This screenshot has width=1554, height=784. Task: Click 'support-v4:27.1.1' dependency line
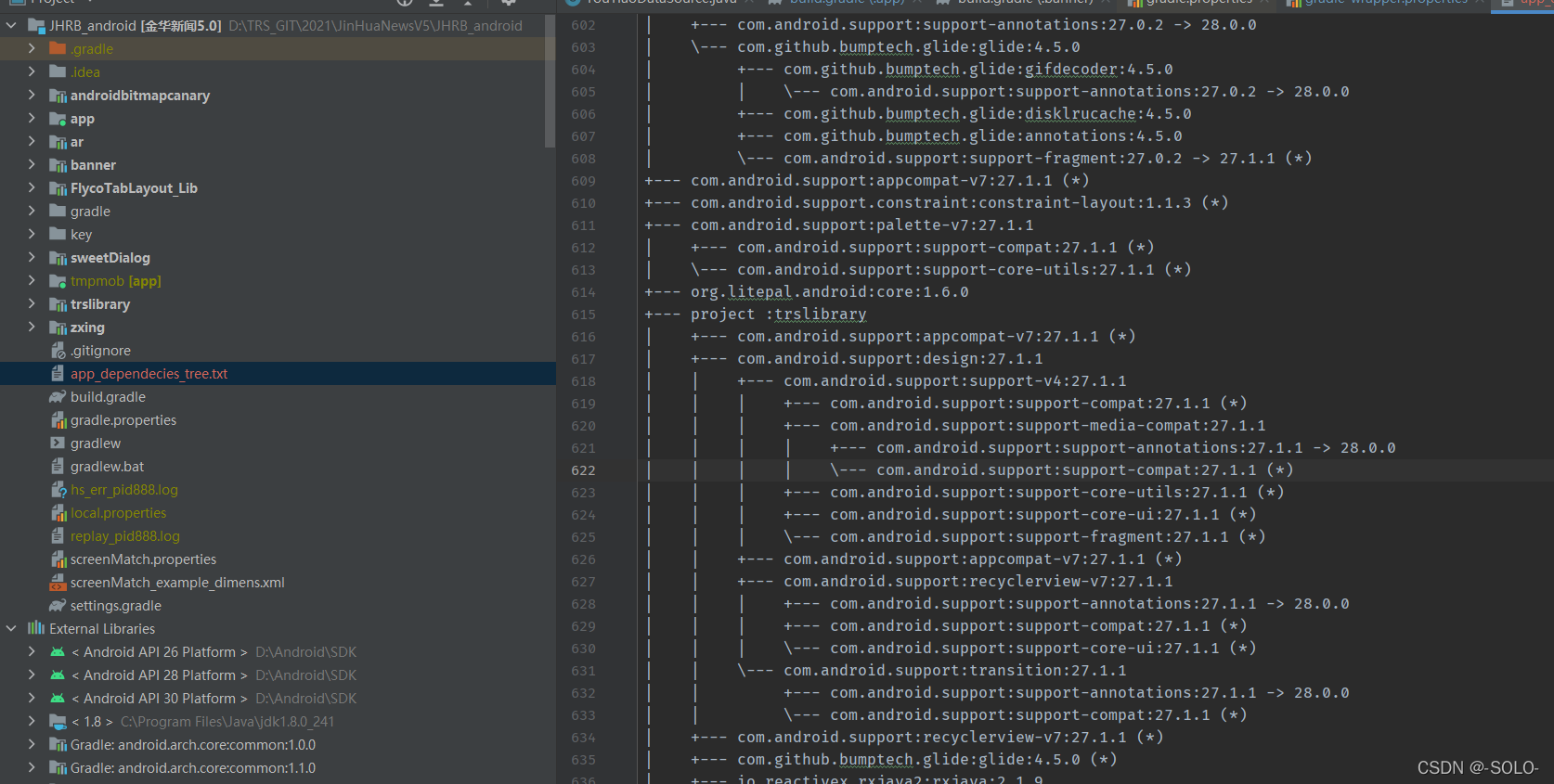pos(954,381)
